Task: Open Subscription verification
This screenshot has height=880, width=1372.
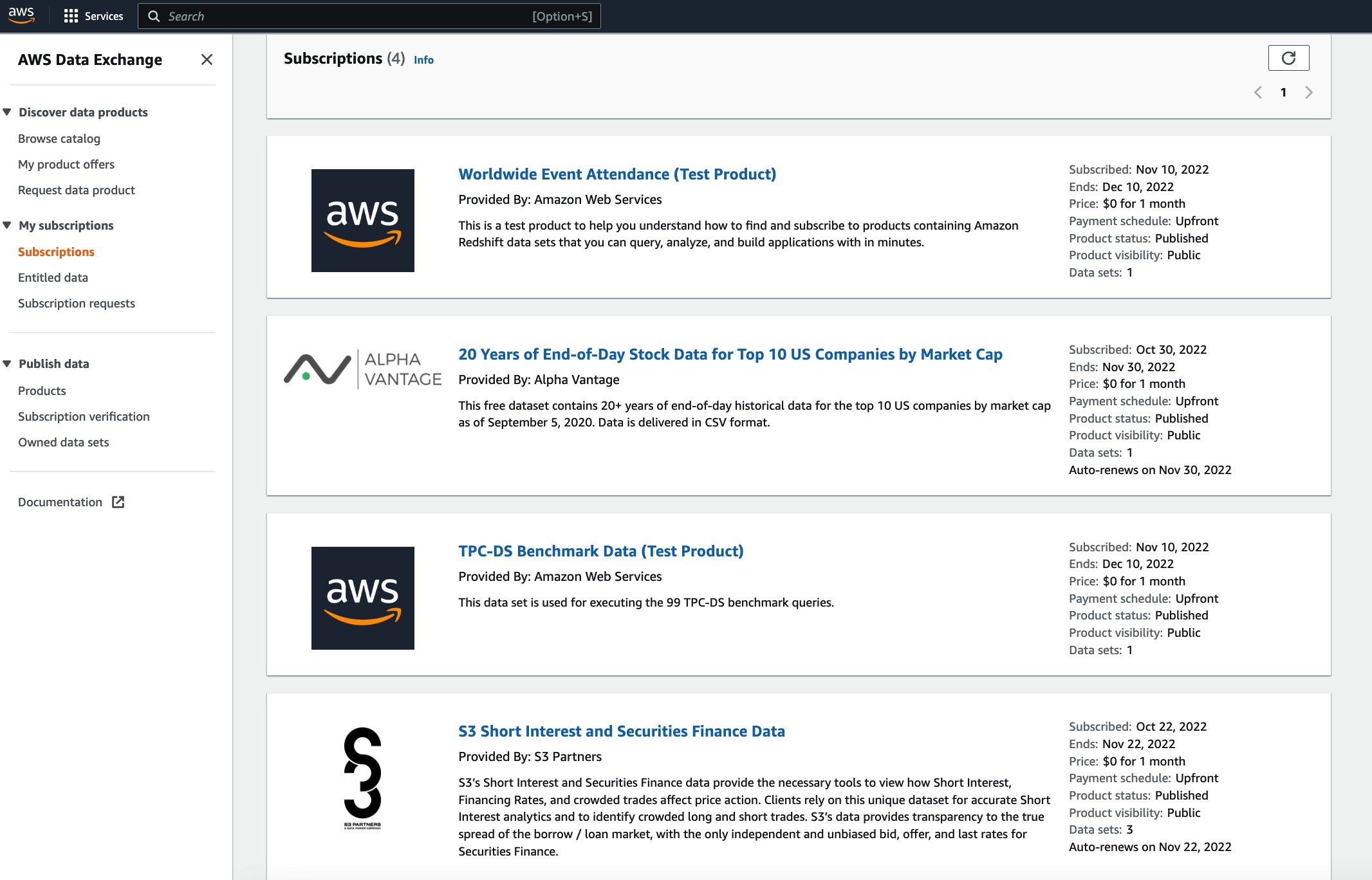Action: [x=84, y=416]
